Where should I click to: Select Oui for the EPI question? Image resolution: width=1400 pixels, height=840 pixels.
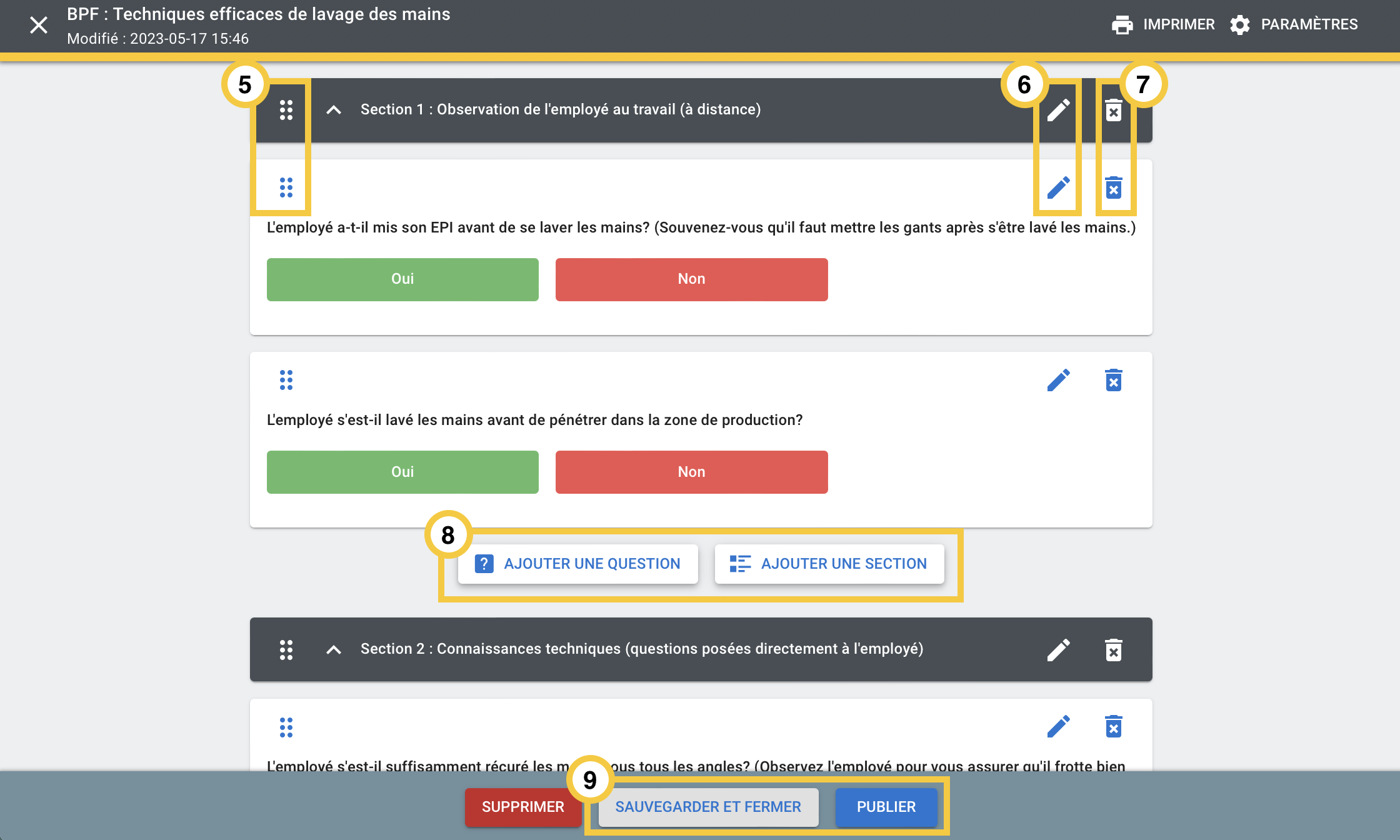point(402,279)
